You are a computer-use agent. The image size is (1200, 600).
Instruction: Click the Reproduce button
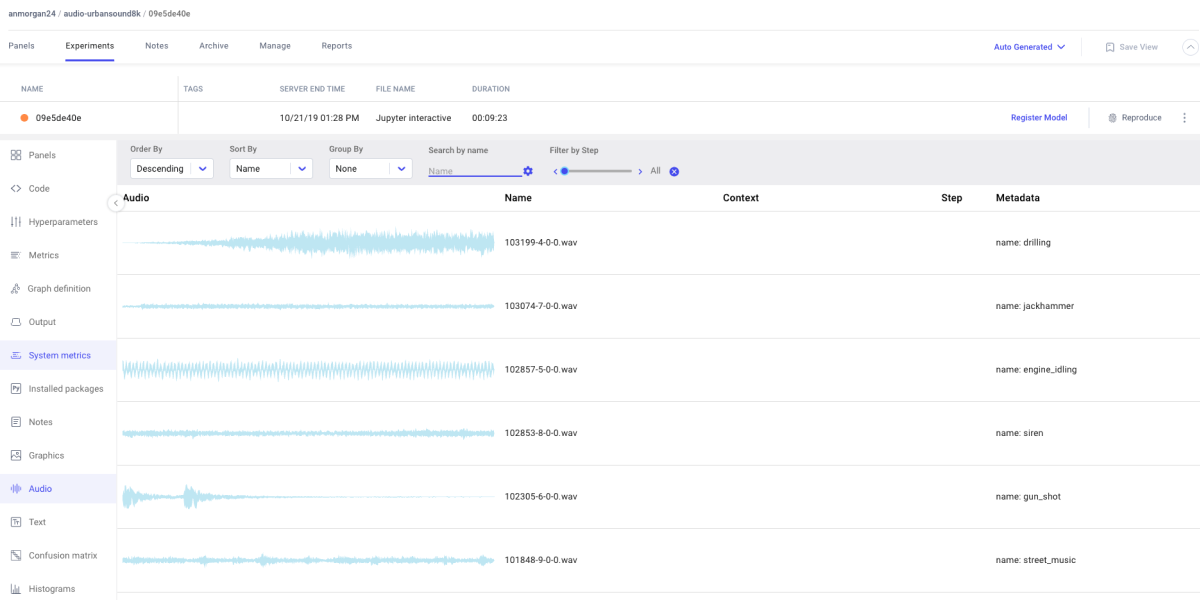pos(1135,118)
